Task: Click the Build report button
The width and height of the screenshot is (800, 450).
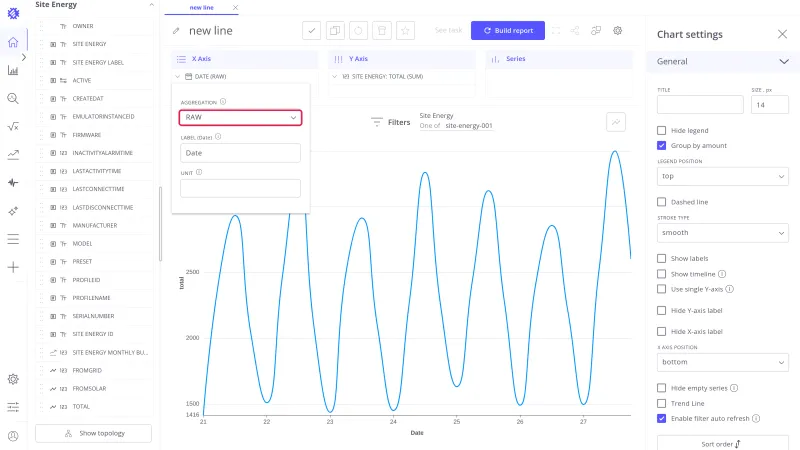Action: [x=508, y=31]
